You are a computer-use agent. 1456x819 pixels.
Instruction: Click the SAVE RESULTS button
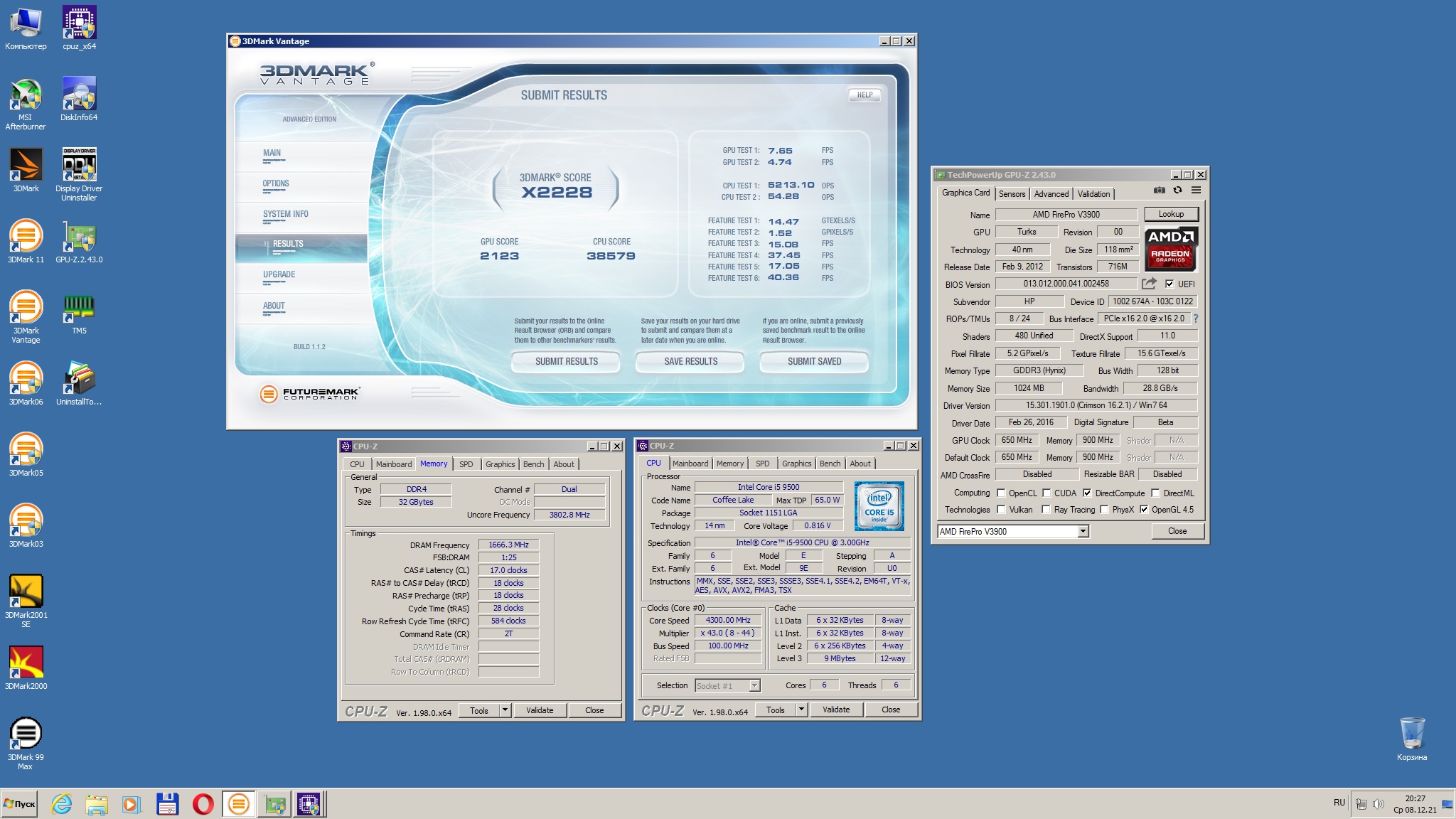pos(690,361)
